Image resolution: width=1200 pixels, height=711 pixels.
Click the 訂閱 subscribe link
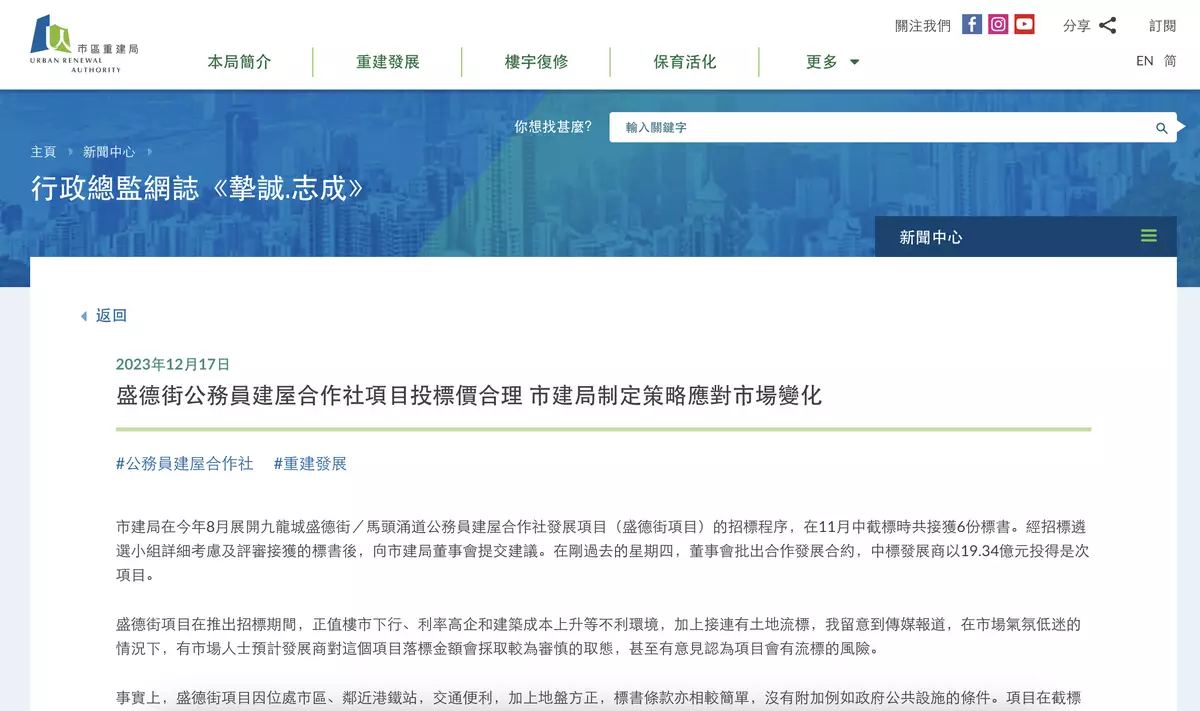(x=1163, y=26)
